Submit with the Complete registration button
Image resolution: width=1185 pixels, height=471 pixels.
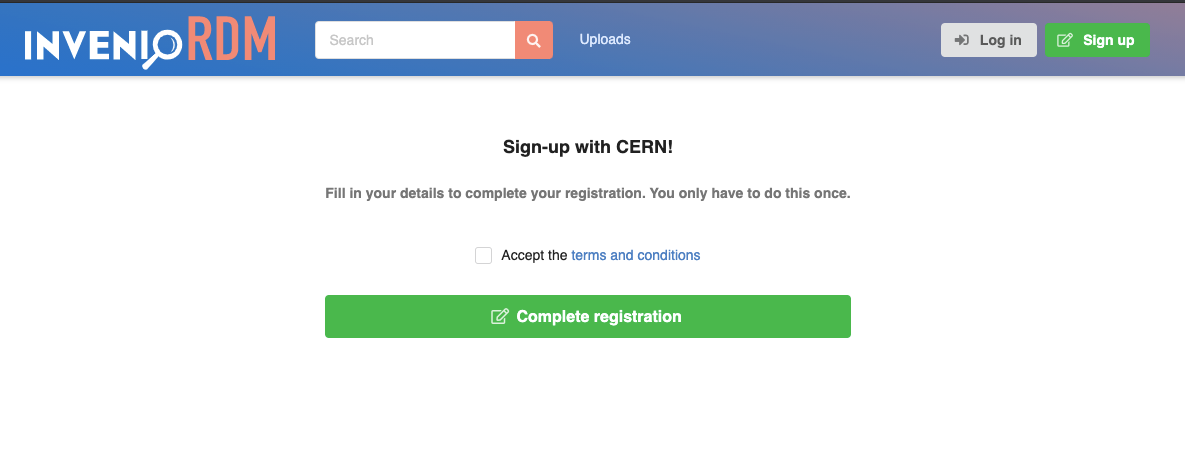(x=588, y=316)
